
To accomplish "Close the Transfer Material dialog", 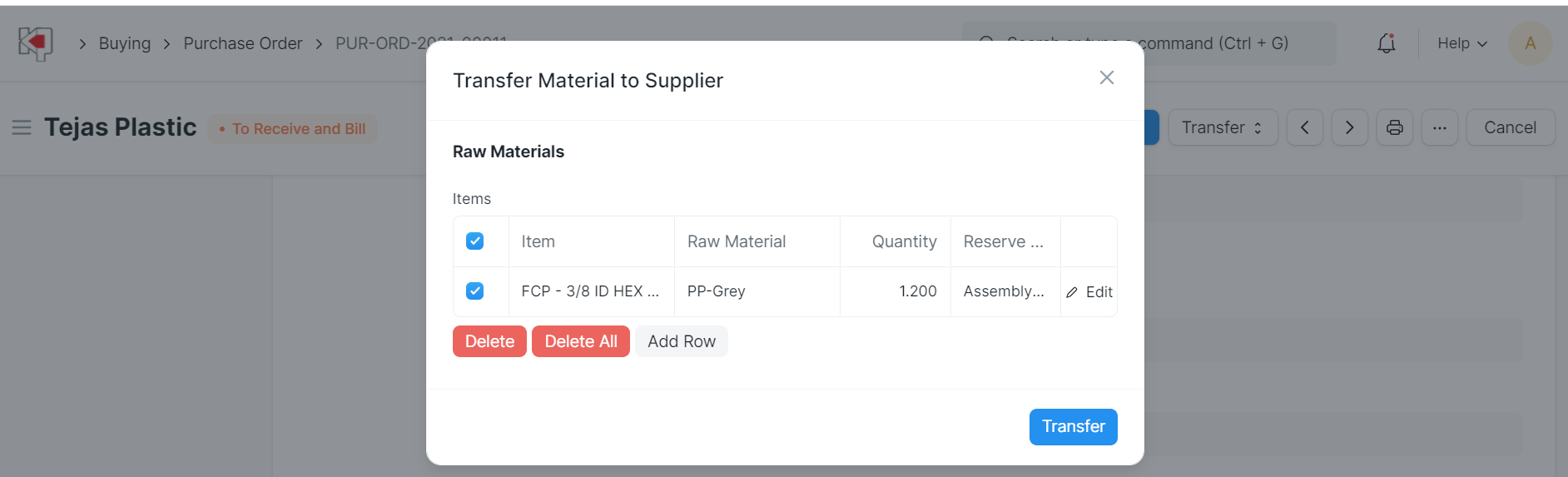I will click(x=1106, y=77).
